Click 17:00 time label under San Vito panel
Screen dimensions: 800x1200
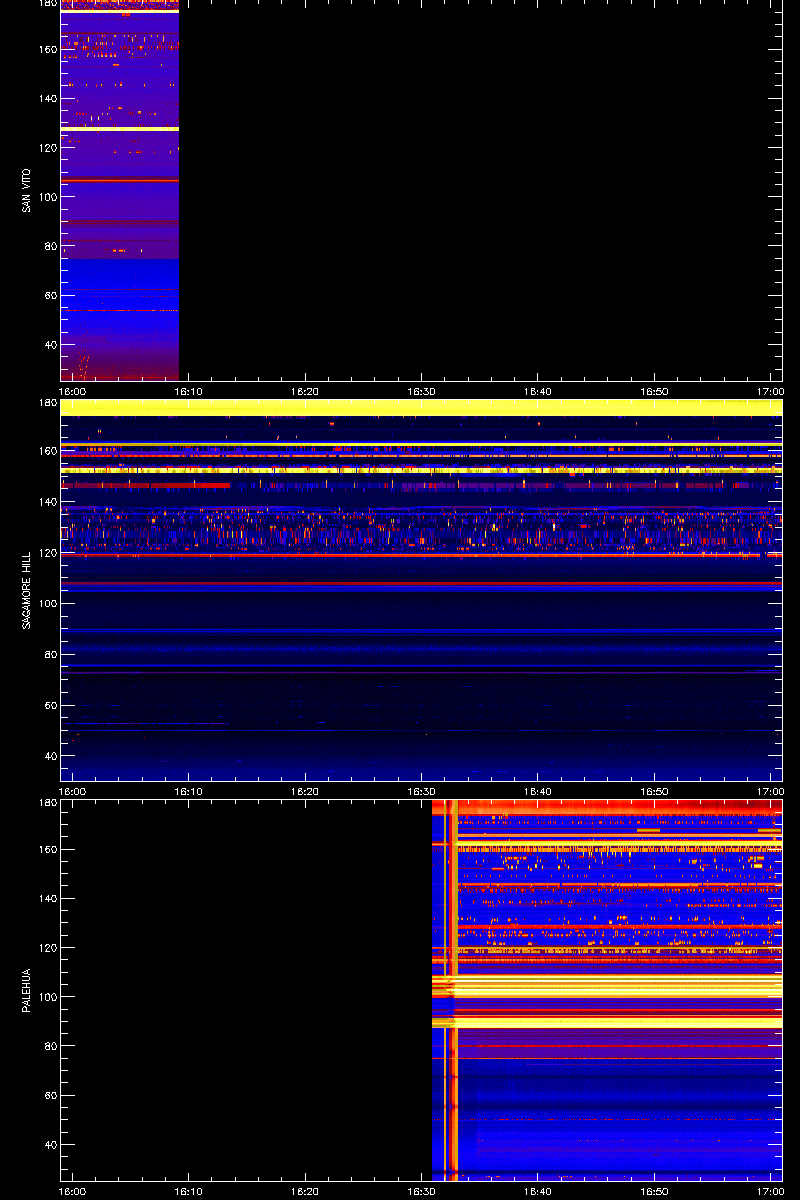pyautogui.click(x=770, y=392)
